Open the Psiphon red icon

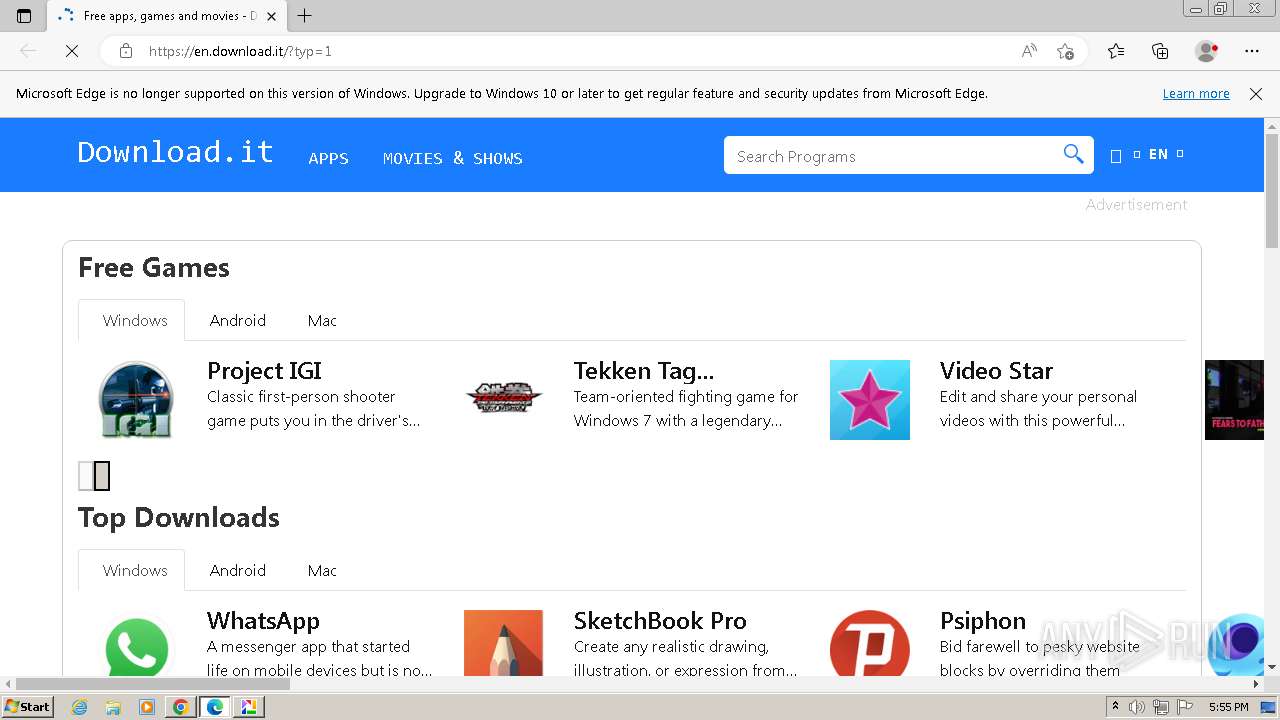point(870,644)
